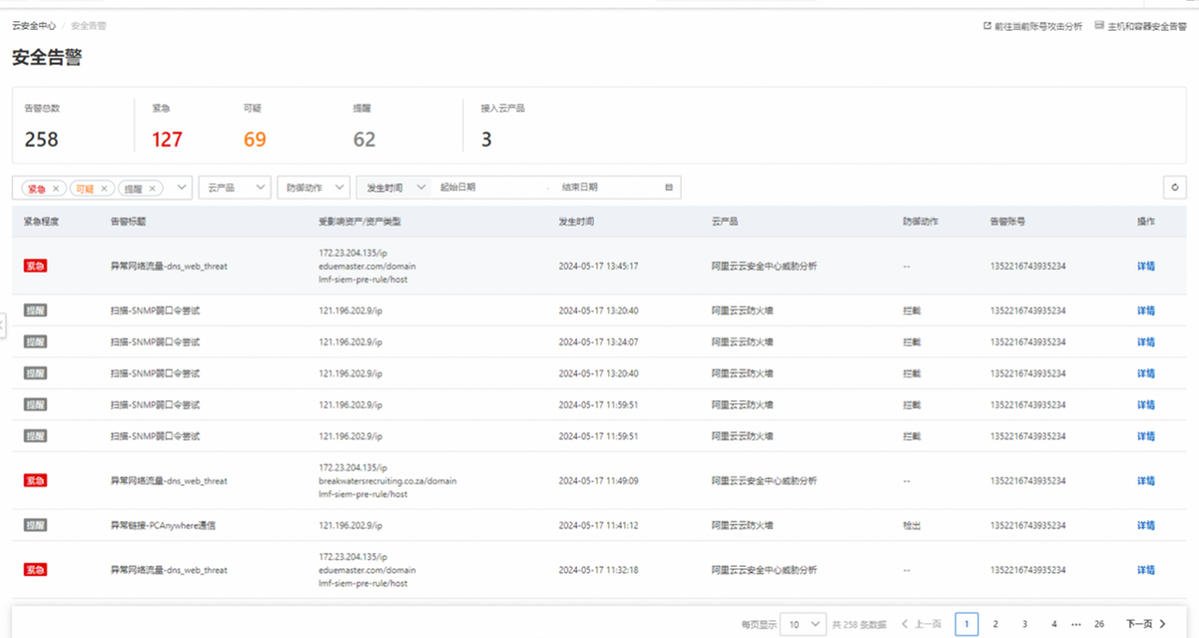This screenshot has height=638, width=1199.
Task: Open the 防御动作 filter dropdown
Action: click(x=313, y=187)
